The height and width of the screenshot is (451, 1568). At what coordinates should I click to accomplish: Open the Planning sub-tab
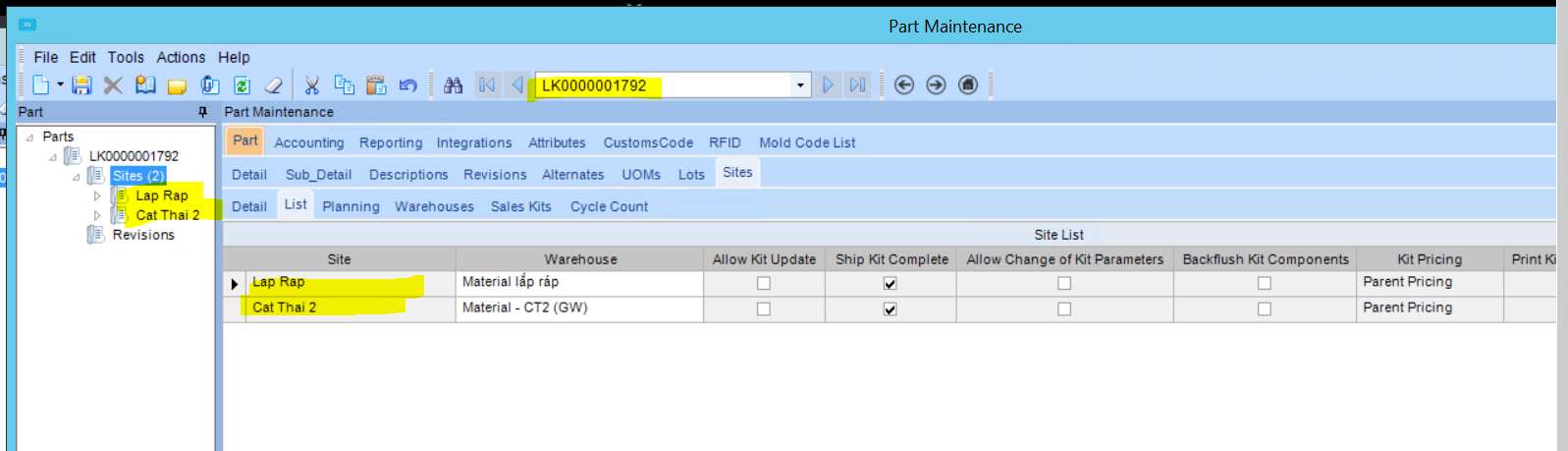tap(351, 206)
